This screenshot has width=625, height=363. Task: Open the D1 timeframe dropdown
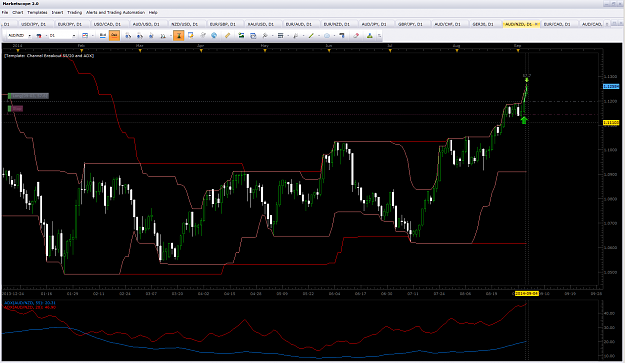(62, 35)
